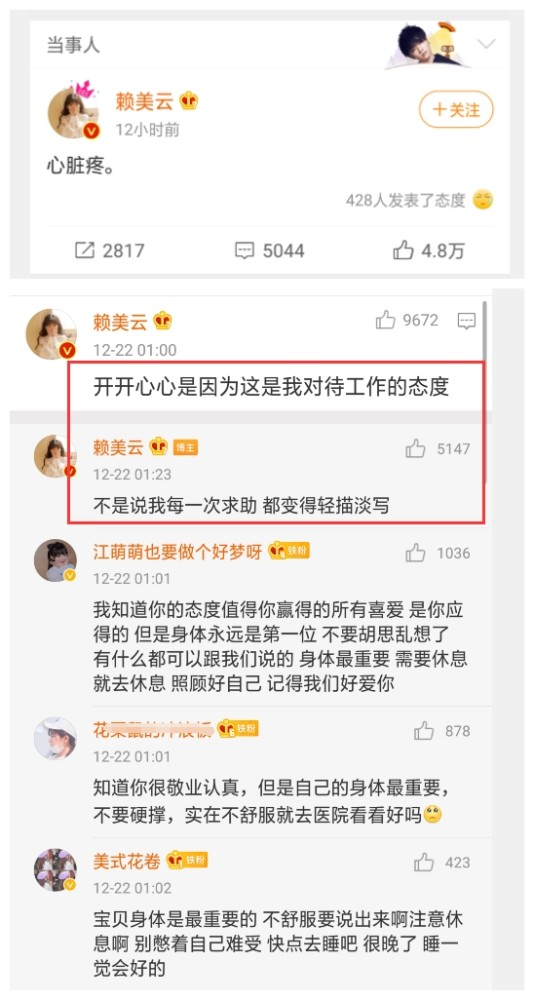This screenshot has height=1000, width=534.
Task: Open comments via the 5044 comment icon
Action: click(x=244, y=250)
